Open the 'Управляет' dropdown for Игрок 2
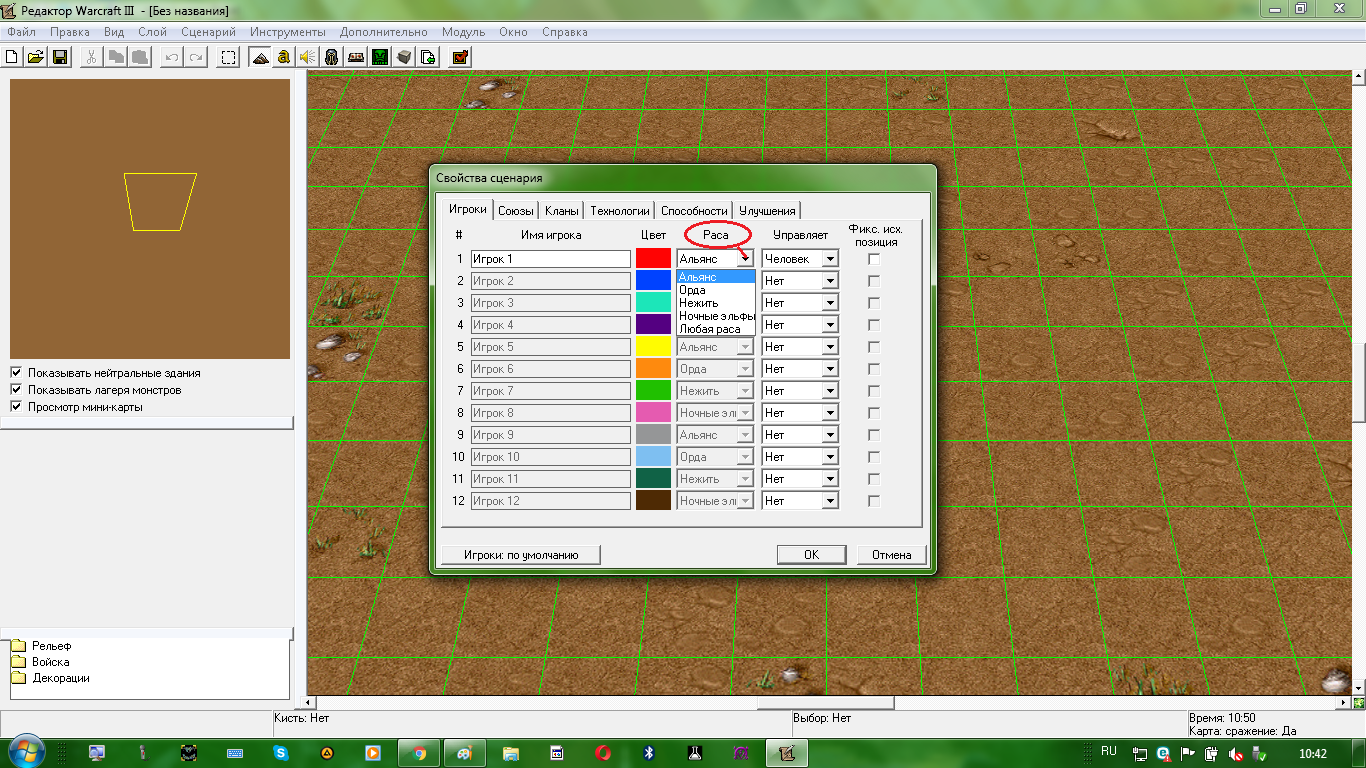This screenshot has height=768, width=1366. pos(829,281)
